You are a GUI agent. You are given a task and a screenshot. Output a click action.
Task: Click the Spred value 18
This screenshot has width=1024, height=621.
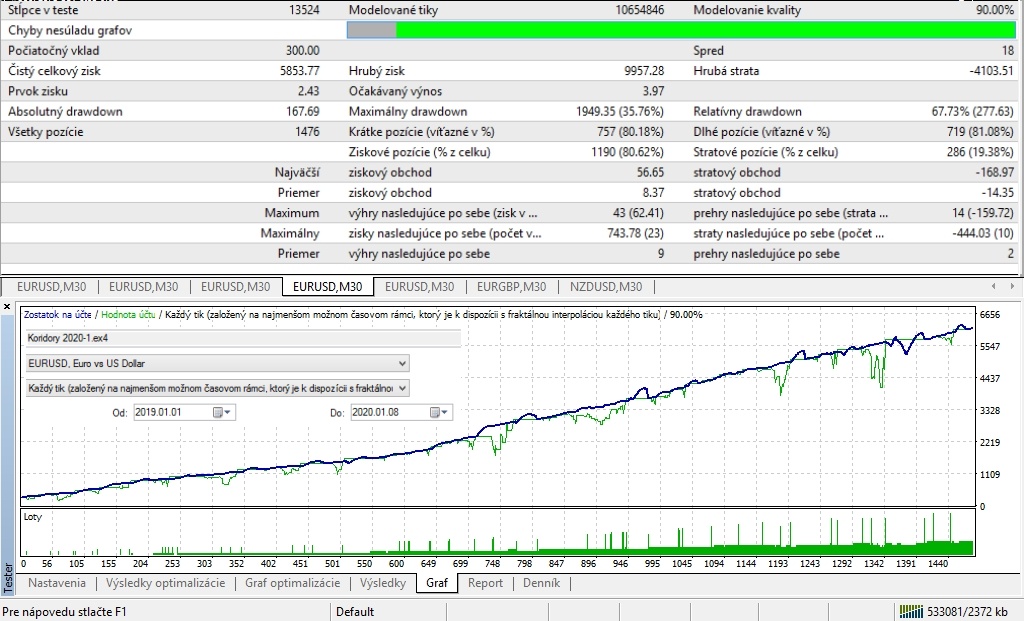click(x=1008, y=50)
